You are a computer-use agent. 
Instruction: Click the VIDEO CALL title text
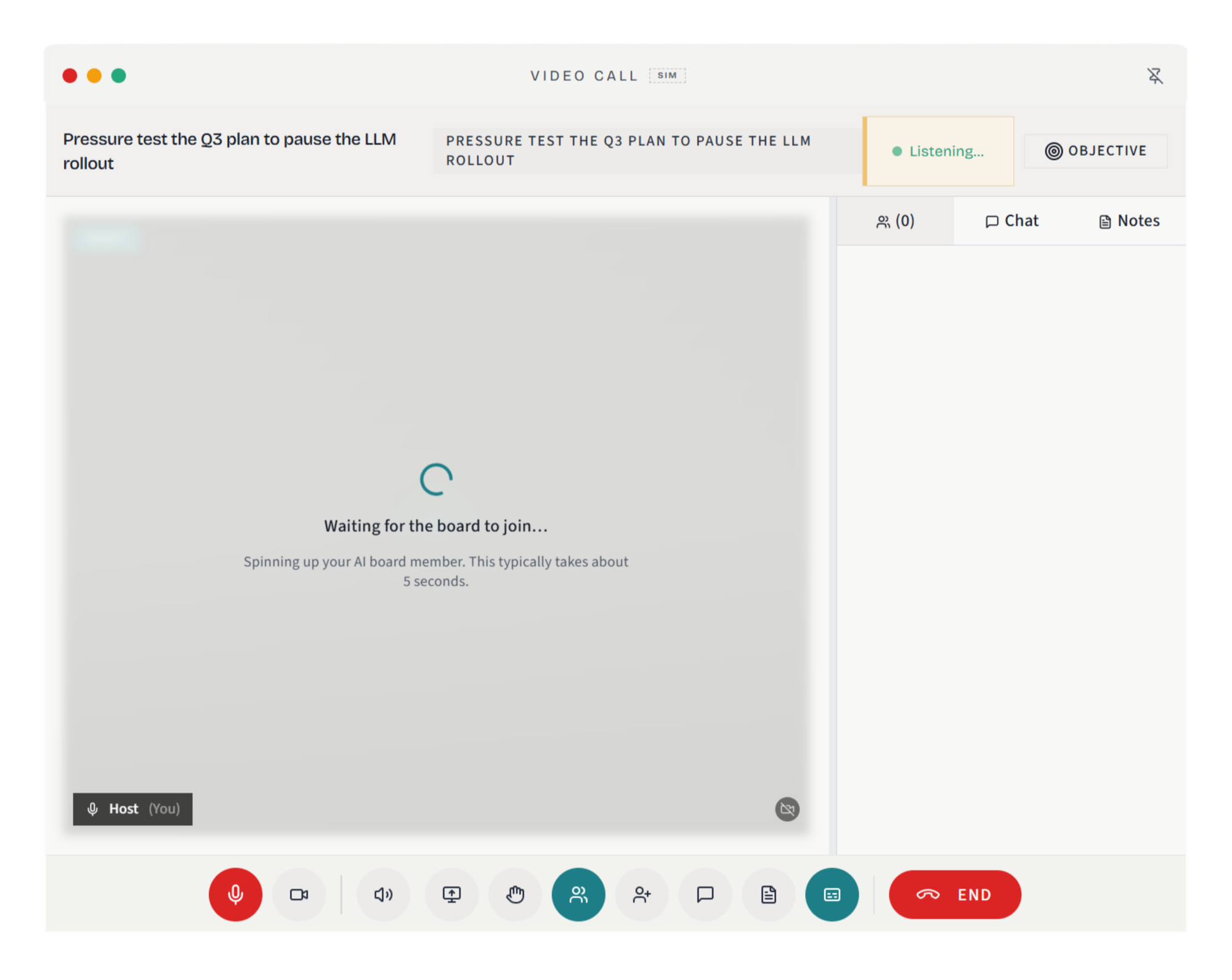pos(584,76)
